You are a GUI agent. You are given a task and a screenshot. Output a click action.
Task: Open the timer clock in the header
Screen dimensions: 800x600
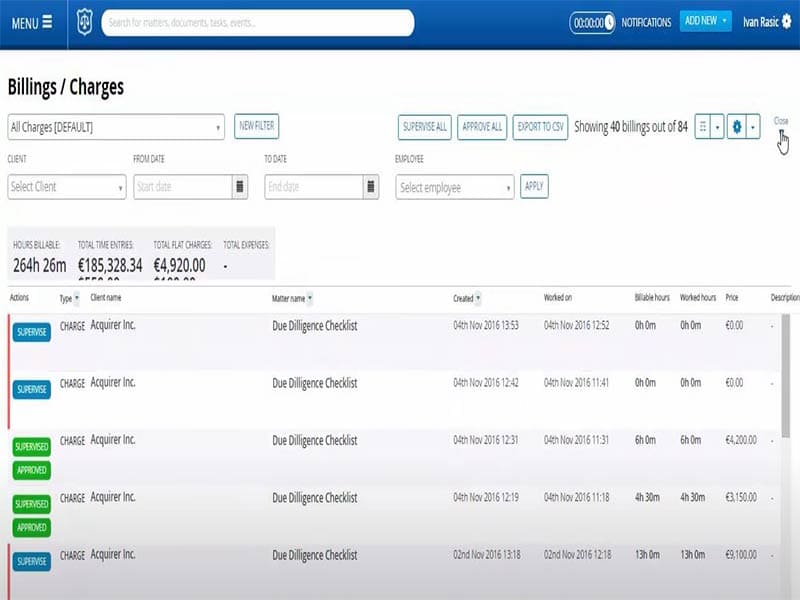[x=592, y=22]
